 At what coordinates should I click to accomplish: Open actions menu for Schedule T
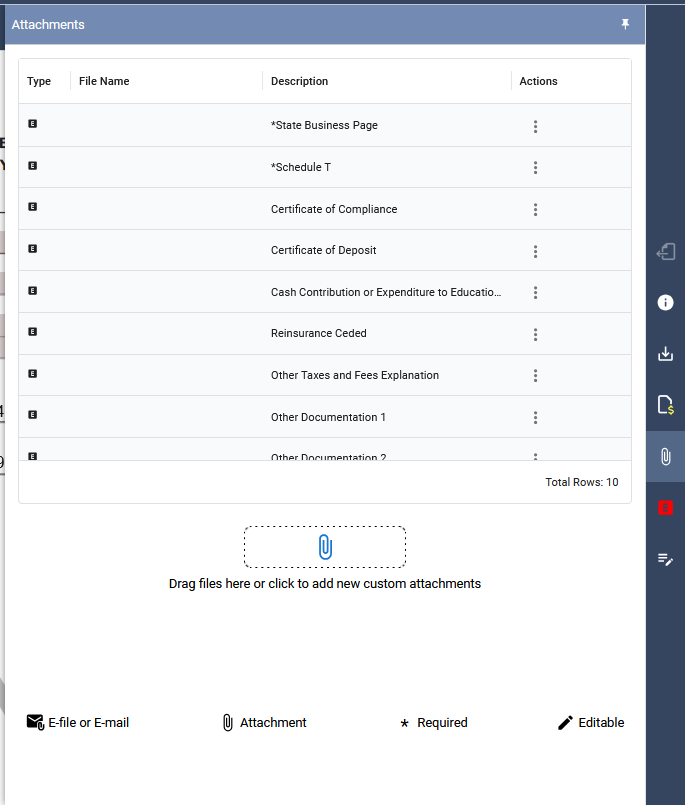tap(535, 167)
